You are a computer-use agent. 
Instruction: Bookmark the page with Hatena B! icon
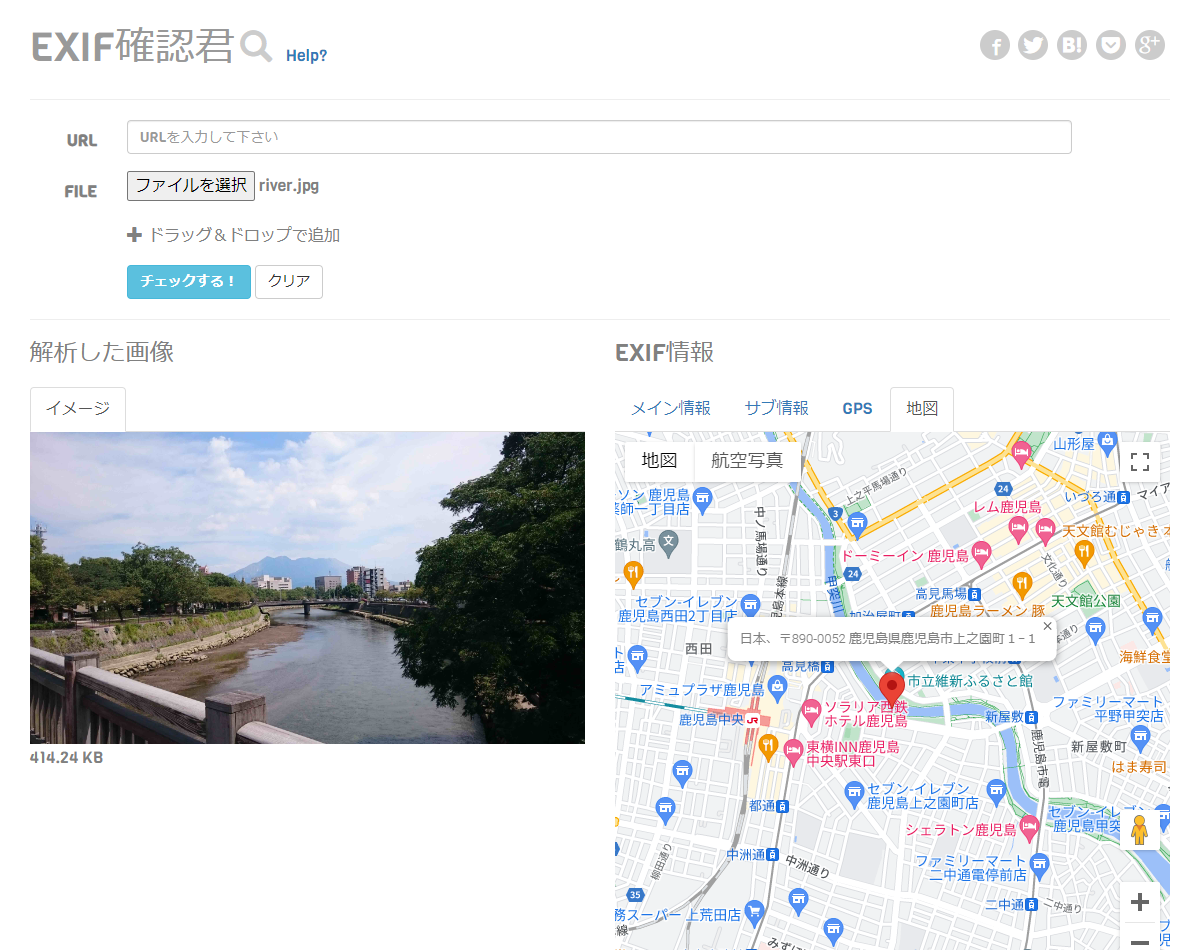(x=1072, y=46)
